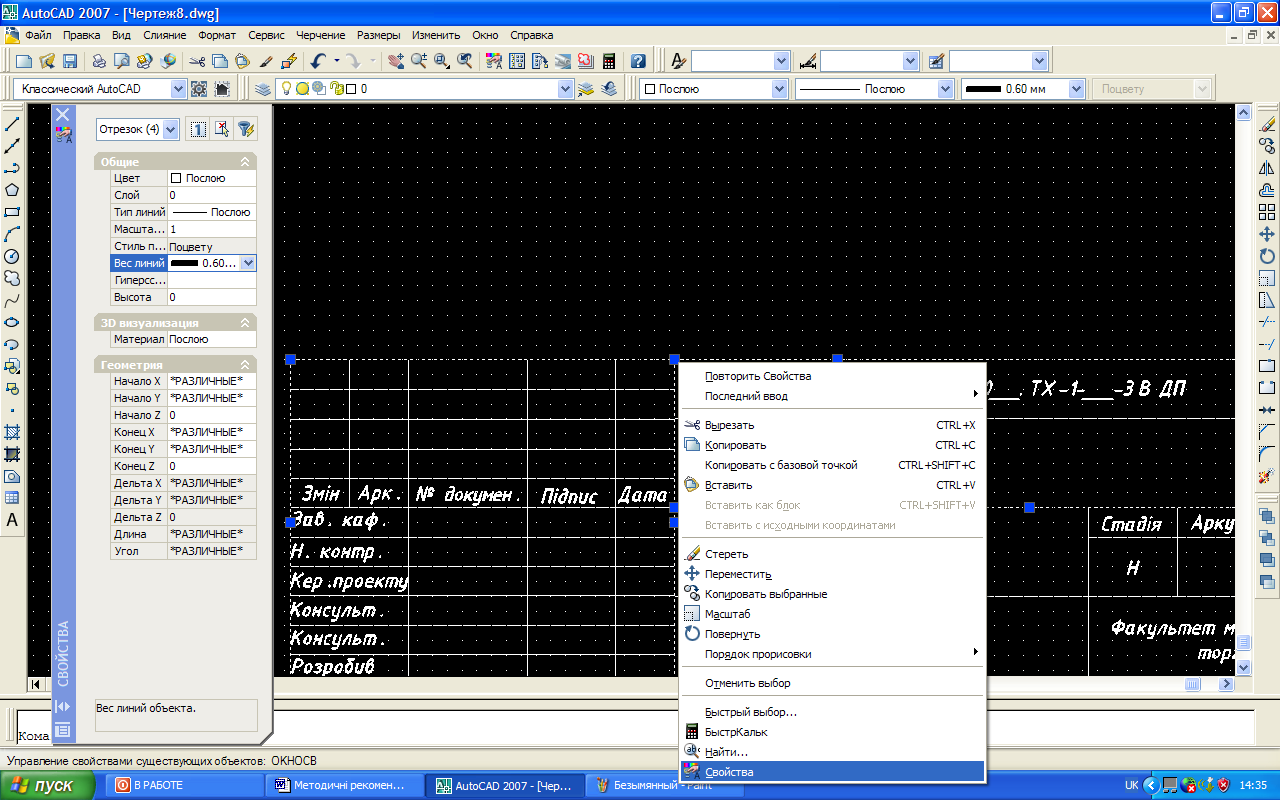
Task: Click the Высота value field
Action: [212, 297]
